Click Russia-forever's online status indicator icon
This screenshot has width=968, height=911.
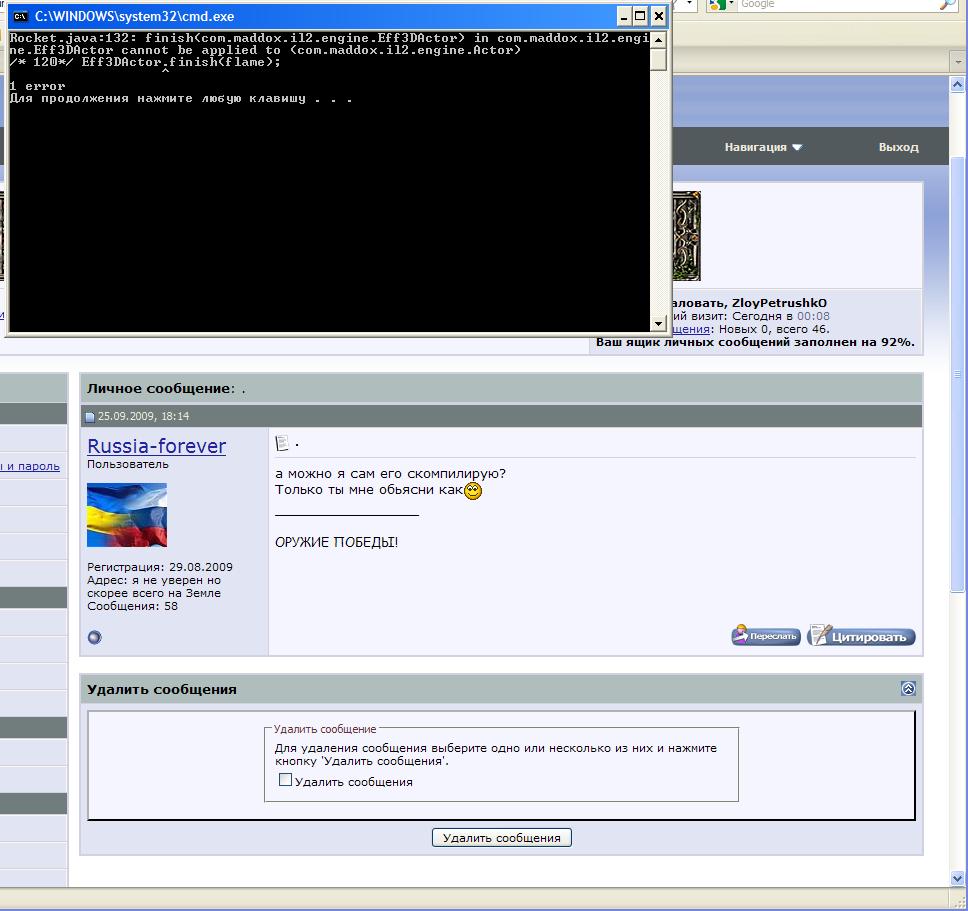94,637
